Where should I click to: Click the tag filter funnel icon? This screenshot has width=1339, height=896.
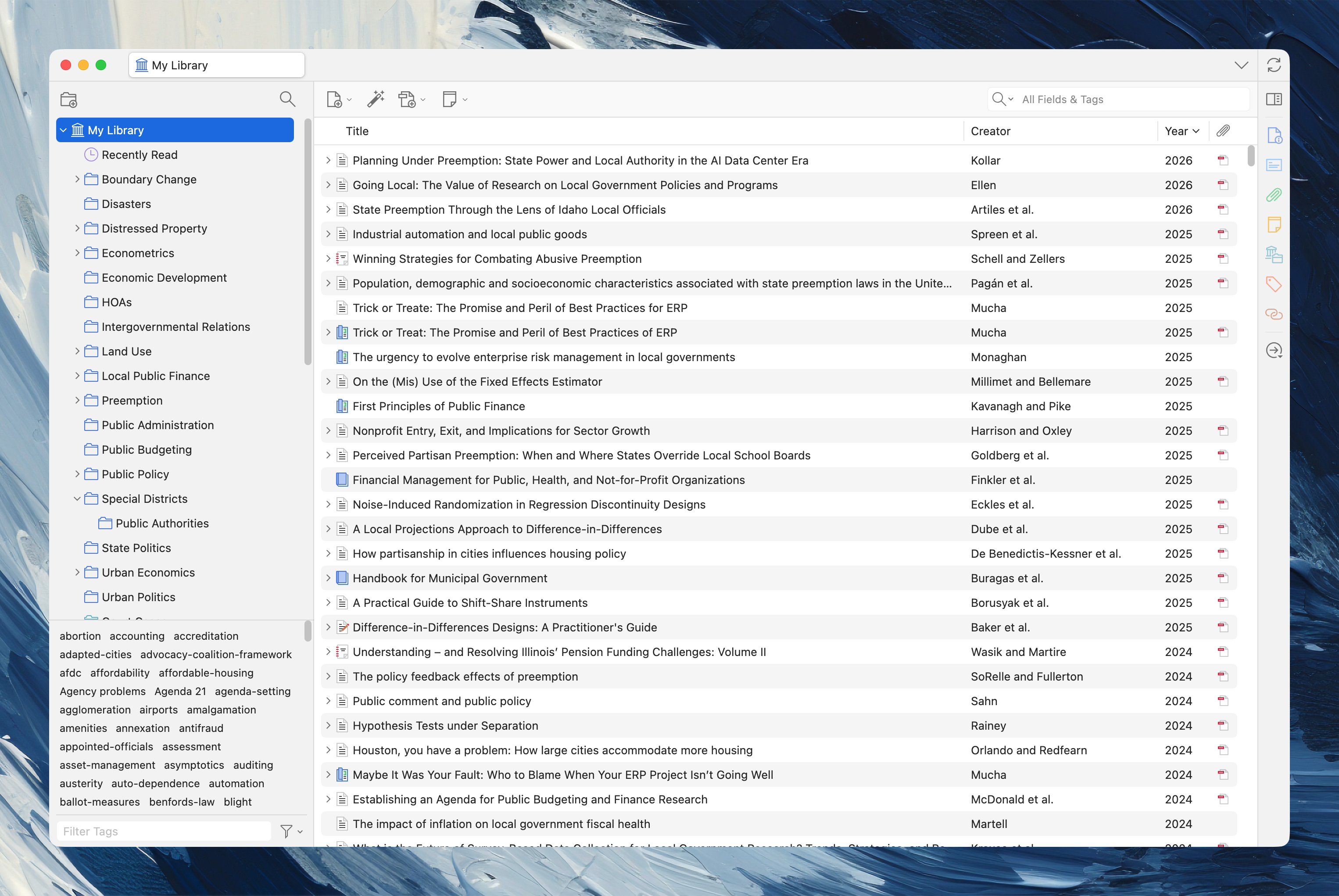click(x=286, y=831)
